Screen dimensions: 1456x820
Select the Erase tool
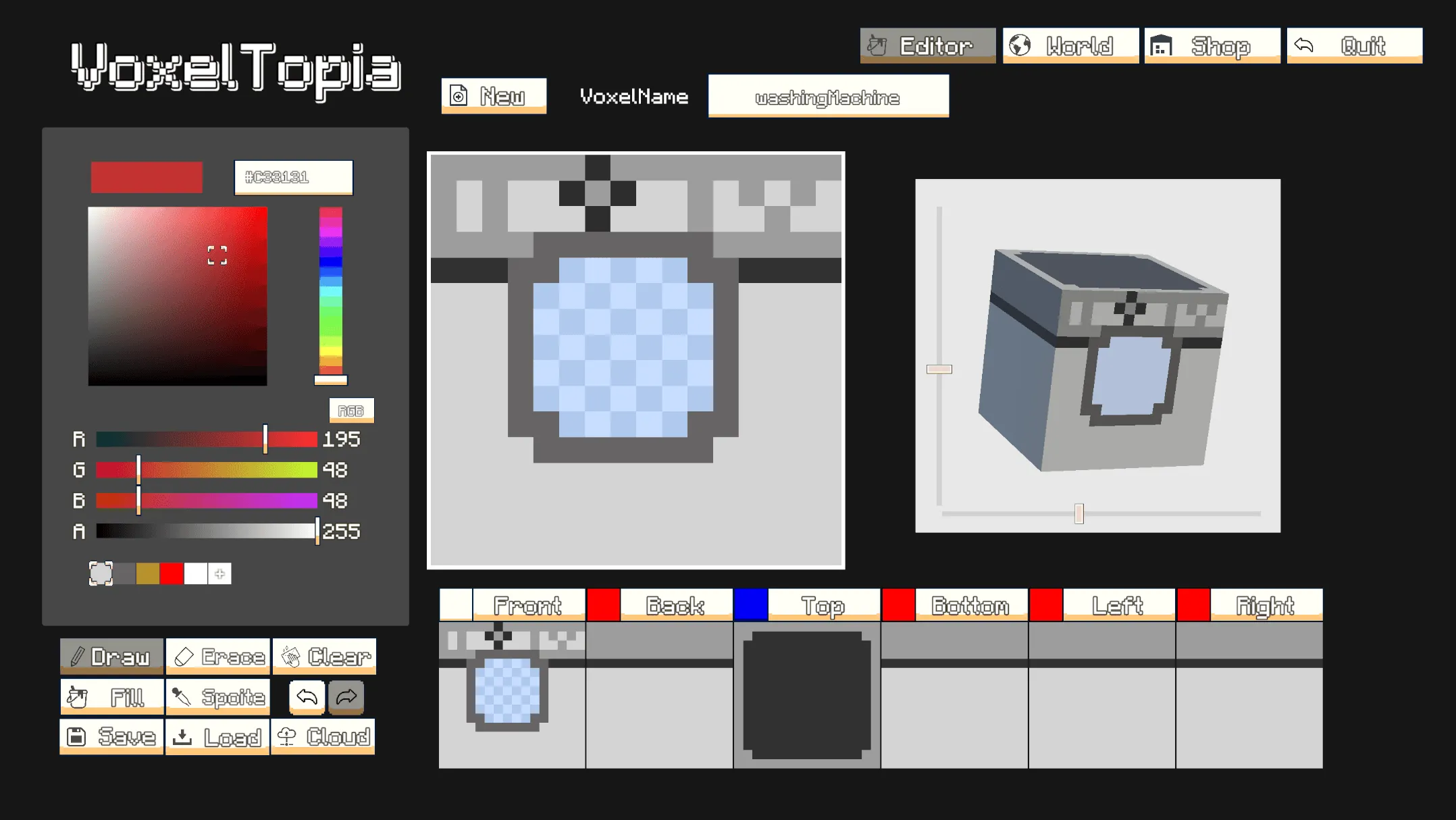(218, 656)
